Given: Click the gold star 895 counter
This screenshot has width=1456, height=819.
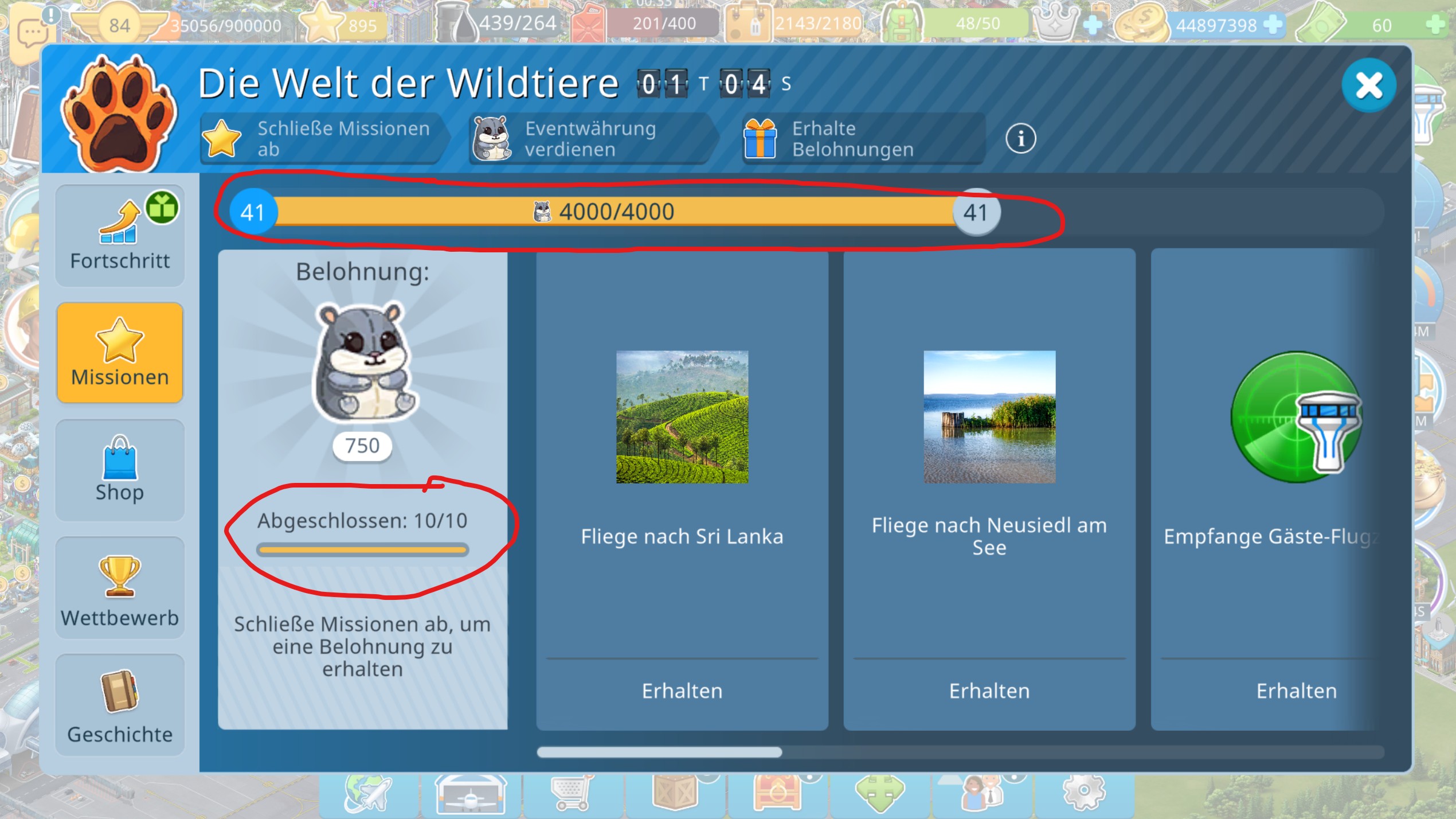Looking at the screenshot, I should click(344, 24).
